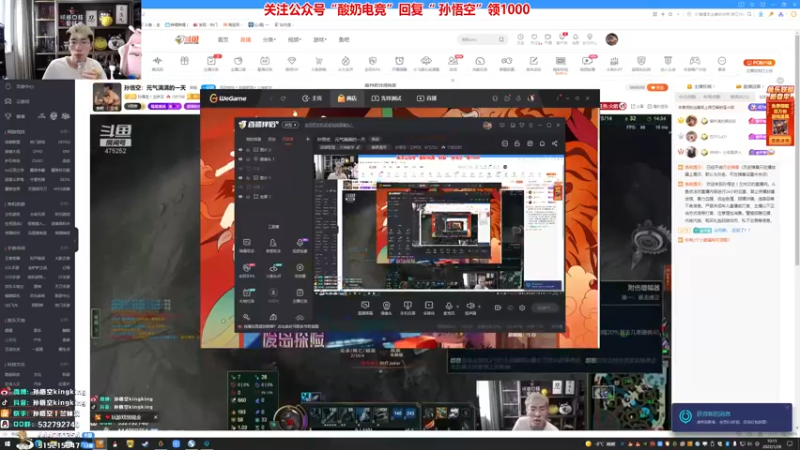Click the orange 关注 follow button
This screenshot has width=800, height=450.
pos(657,88)
